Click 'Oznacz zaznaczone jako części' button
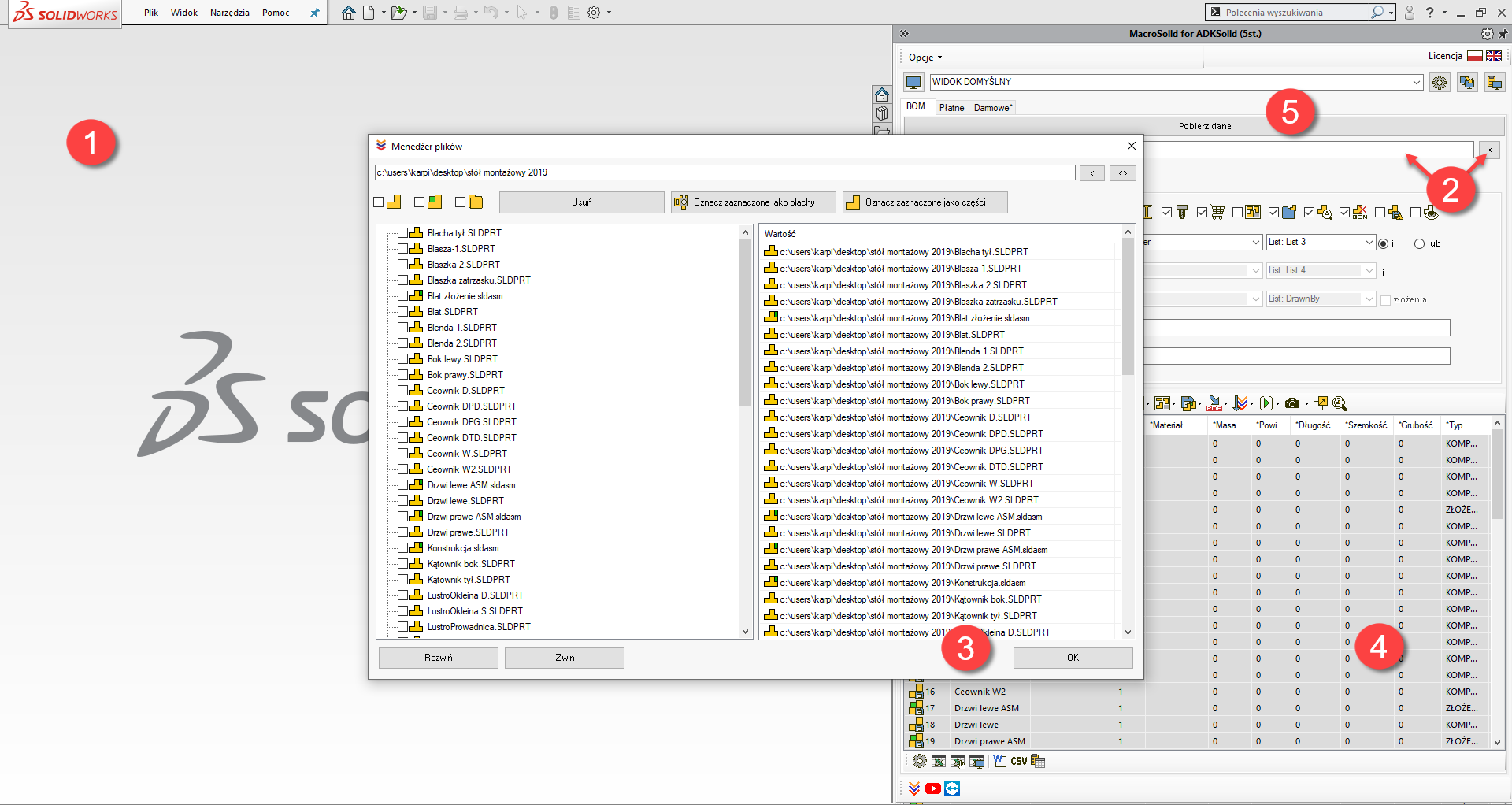 tap(925, 202)
